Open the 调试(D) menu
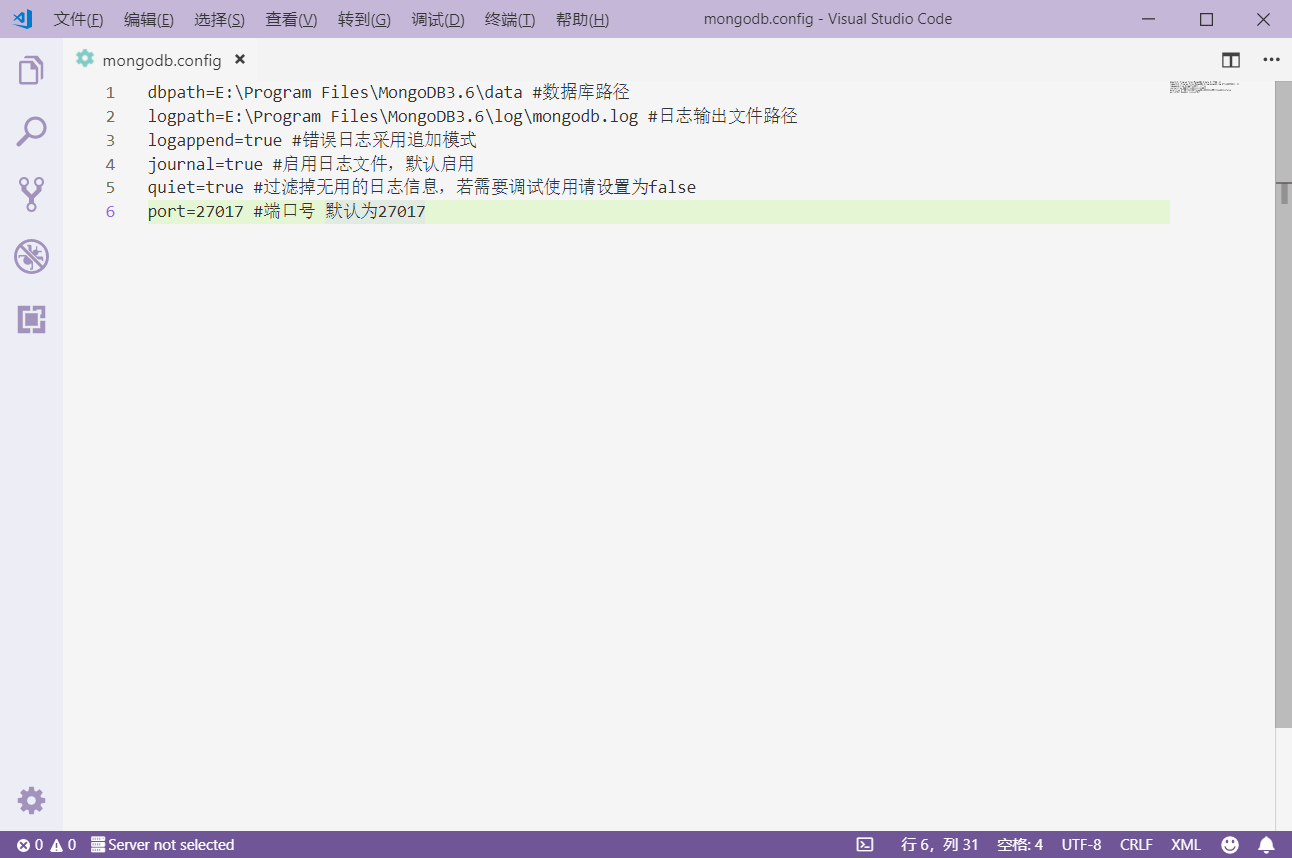Image resolution: width=1292 pixels, height=858 pixels. (x=438, y=20)
